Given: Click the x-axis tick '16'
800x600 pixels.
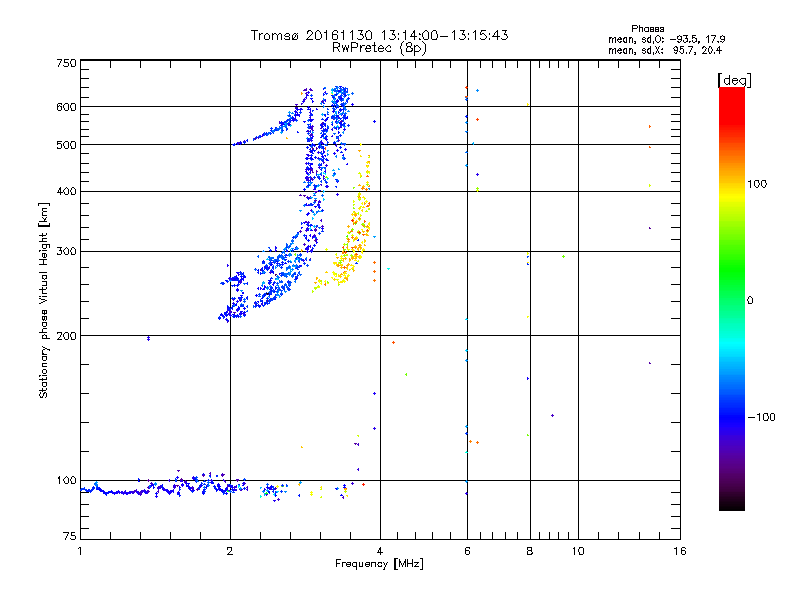Looking at the screenshot, I should point(680,551).
